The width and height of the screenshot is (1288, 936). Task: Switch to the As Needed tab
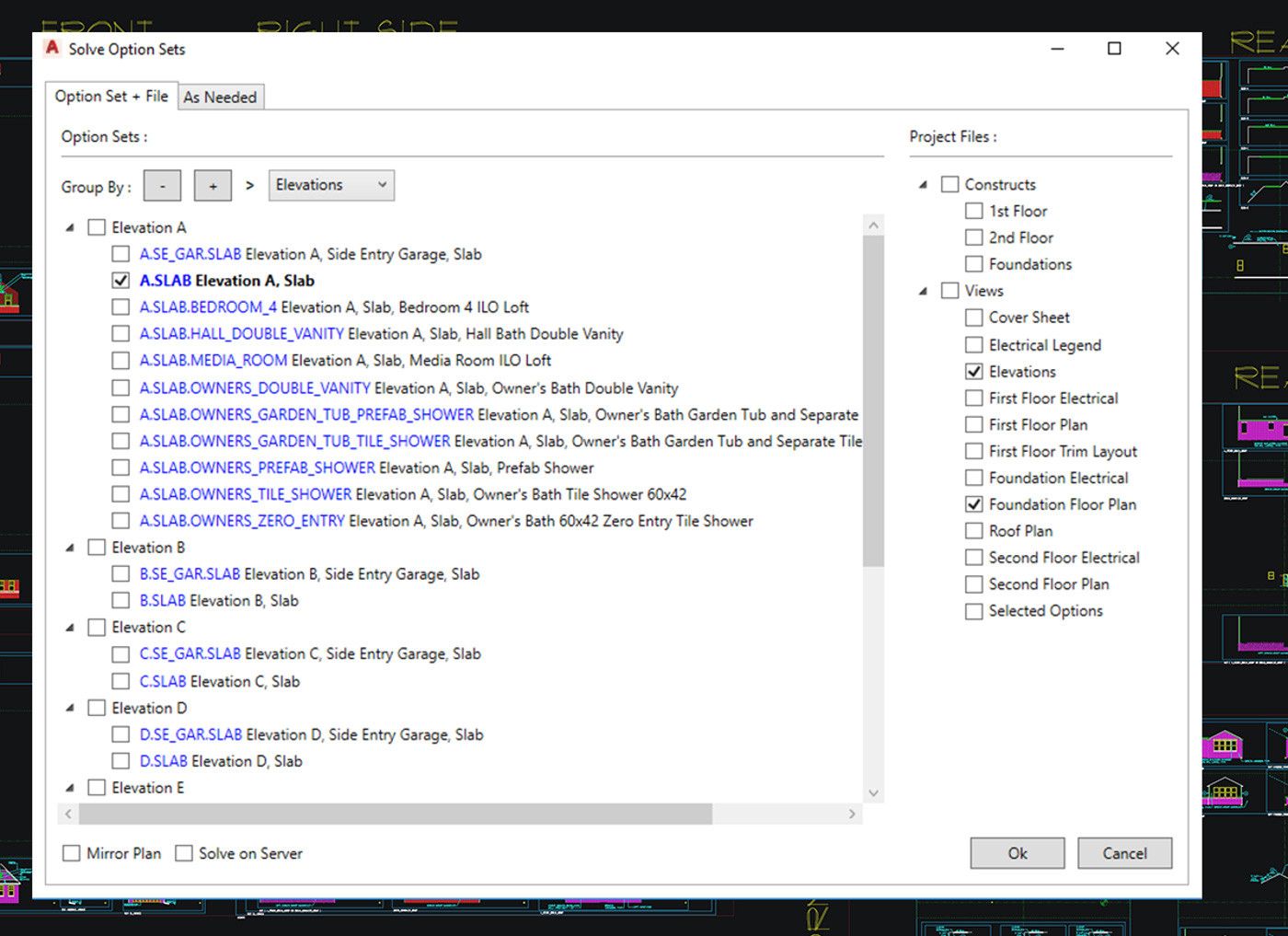220,97
